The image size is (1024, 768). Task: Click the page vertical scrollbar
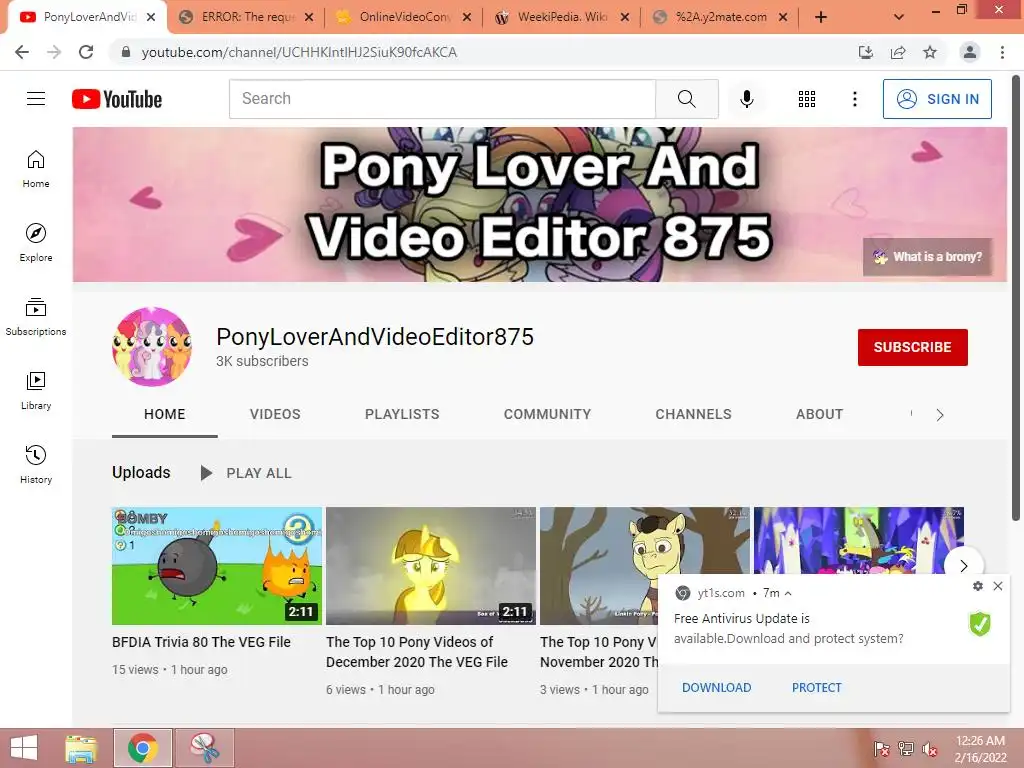[x=1016, y=297]
